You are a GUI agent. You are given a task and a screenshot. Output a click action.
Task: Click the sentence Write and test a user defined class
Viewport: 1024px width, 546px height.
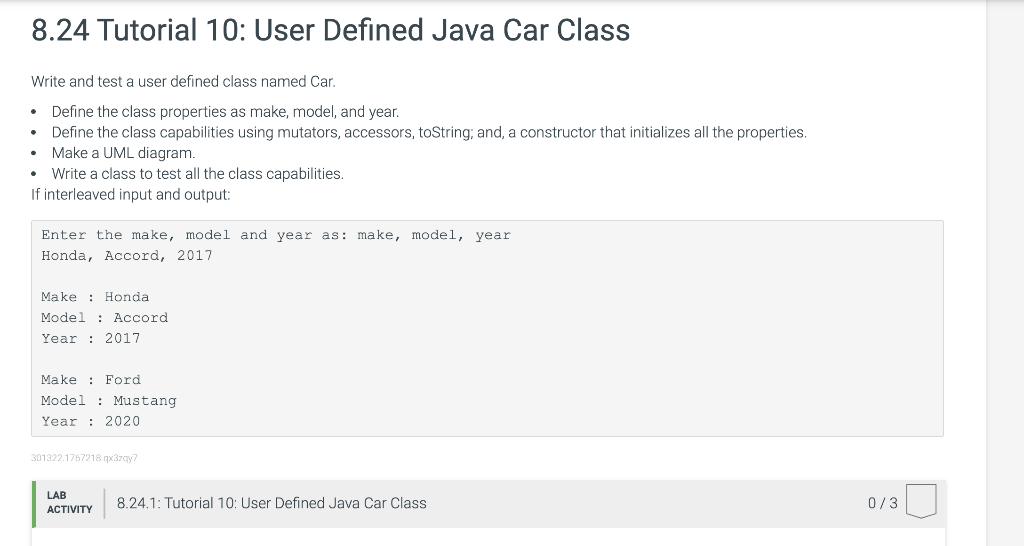(x=183, y=81)
